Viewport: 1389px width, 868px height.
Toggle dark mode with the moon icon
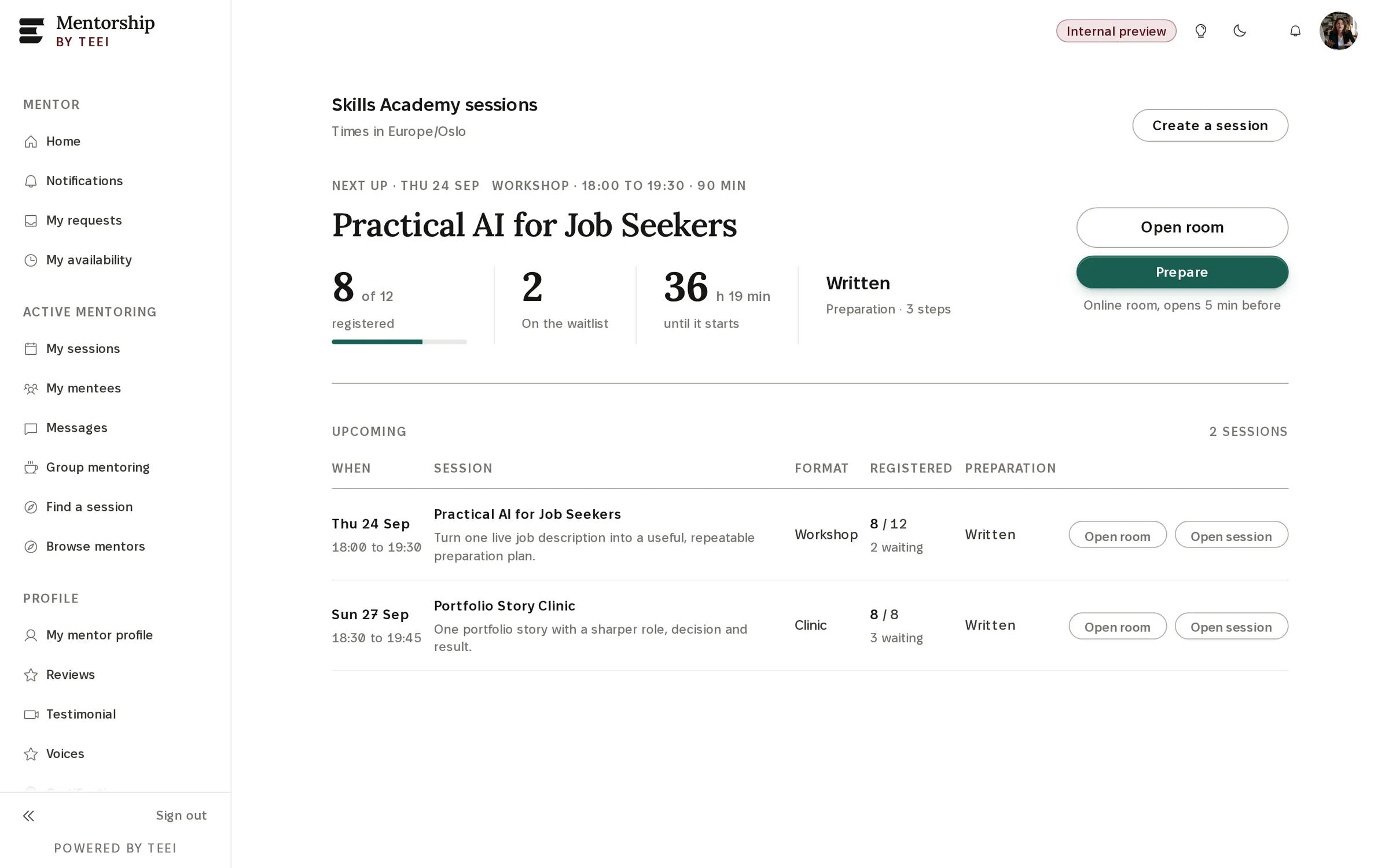coord(1240,31)
